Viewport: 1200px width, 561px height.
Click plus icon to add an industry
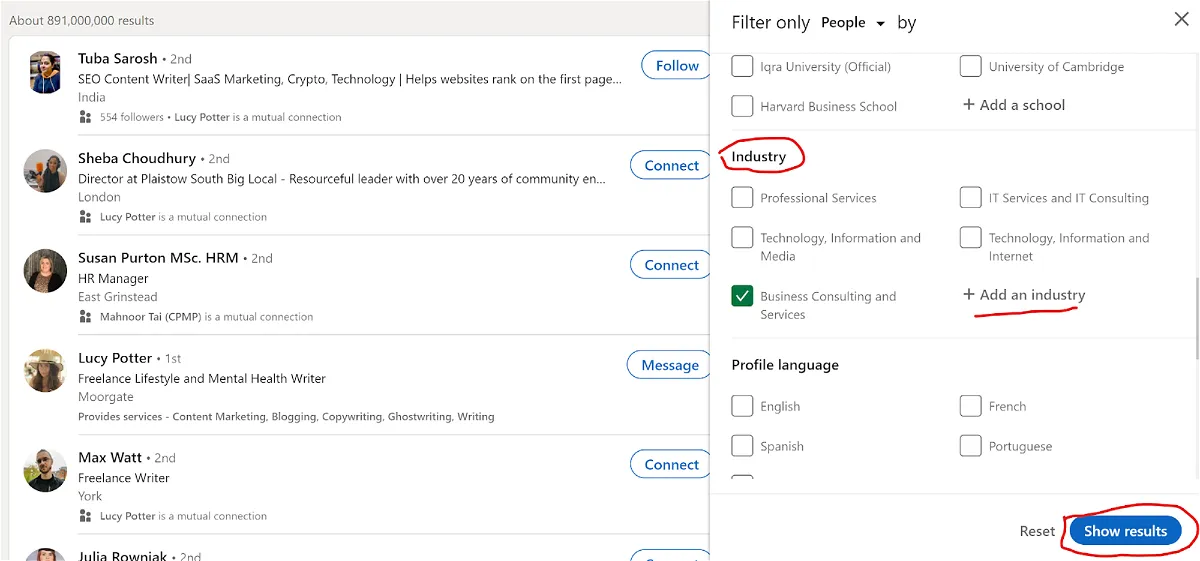pyautogui.click(x=968, y=295)
